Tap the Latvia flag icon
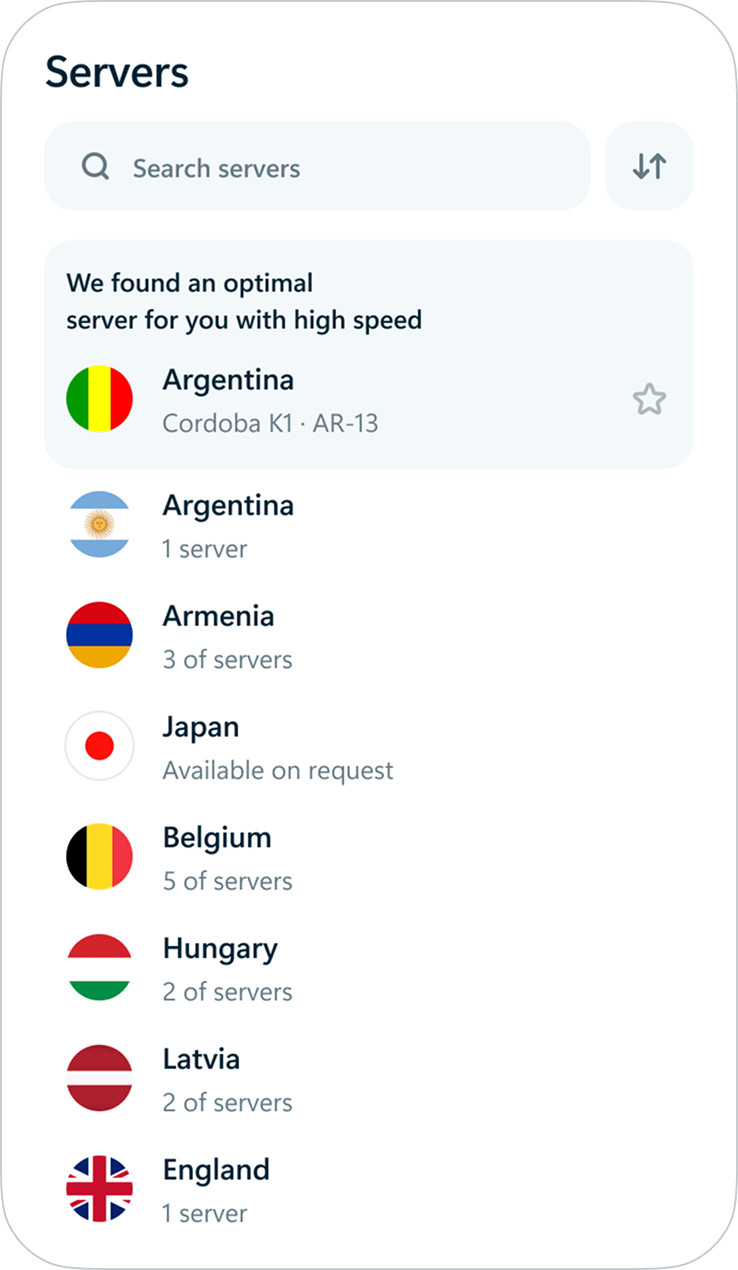 (x=99, y=1078)
